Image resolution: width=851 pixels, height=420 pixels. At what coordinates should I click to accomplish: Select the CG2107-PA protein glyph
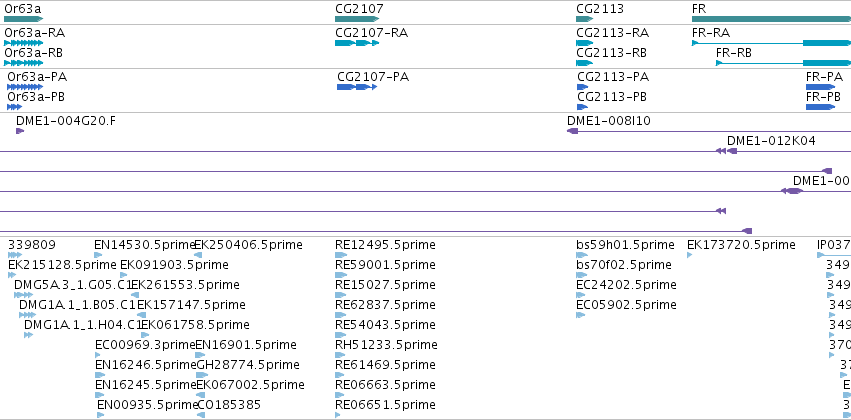pos(357,87)
